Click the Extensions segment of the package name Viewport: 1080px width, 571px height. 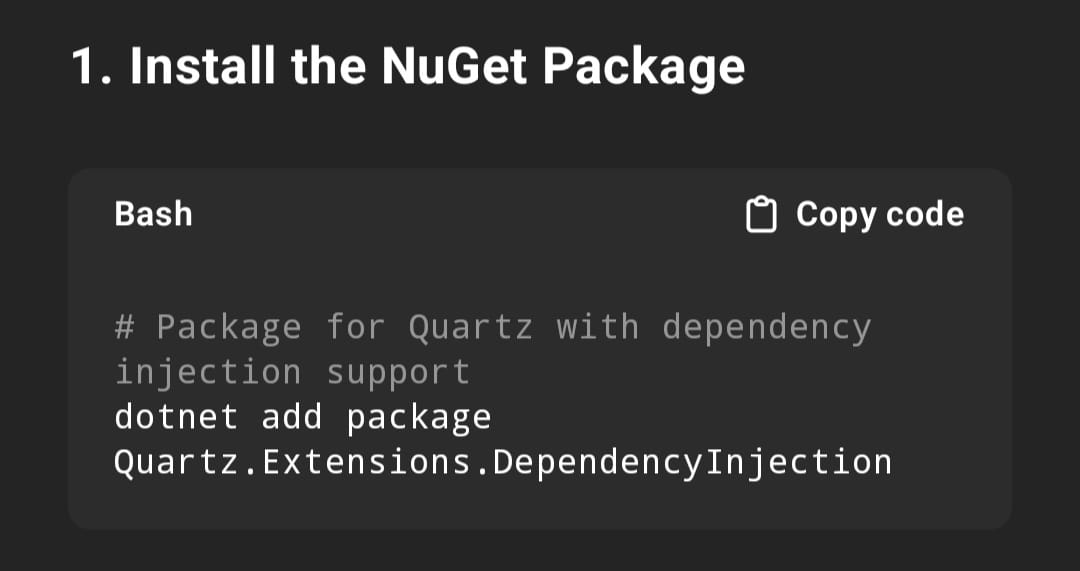pyautogui.click(x=366, y=463)
